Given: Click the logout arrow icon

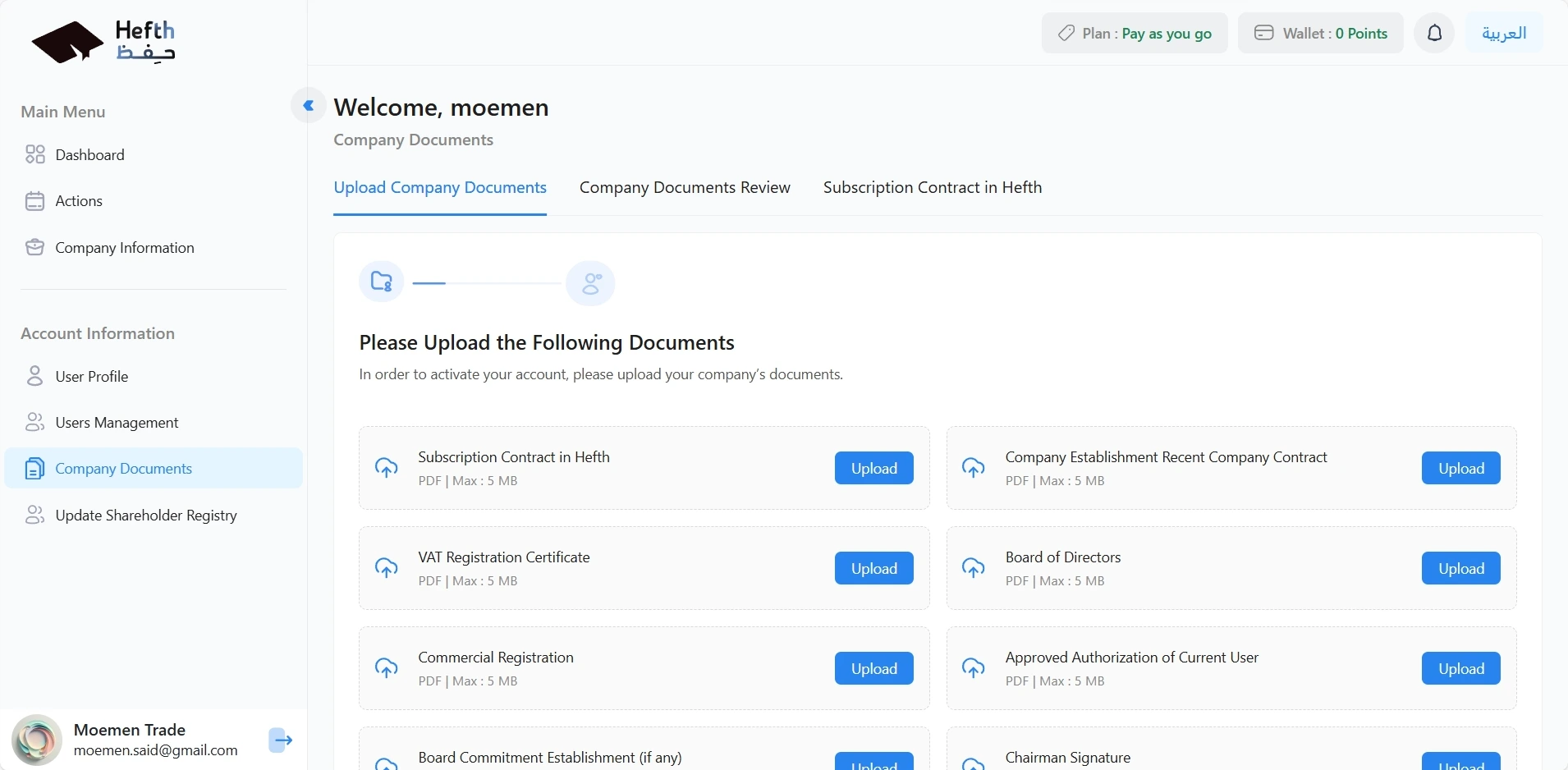Looking at the screenshot, I should pyautogui.click(x=281, y=740).
